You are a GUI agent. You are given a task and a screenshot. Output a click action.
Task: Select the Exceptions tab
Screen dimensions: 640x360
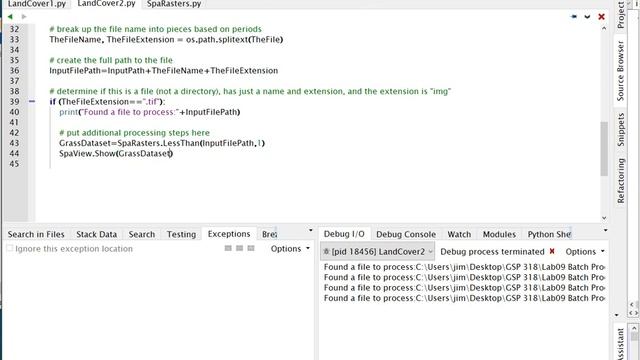point(229,234)
